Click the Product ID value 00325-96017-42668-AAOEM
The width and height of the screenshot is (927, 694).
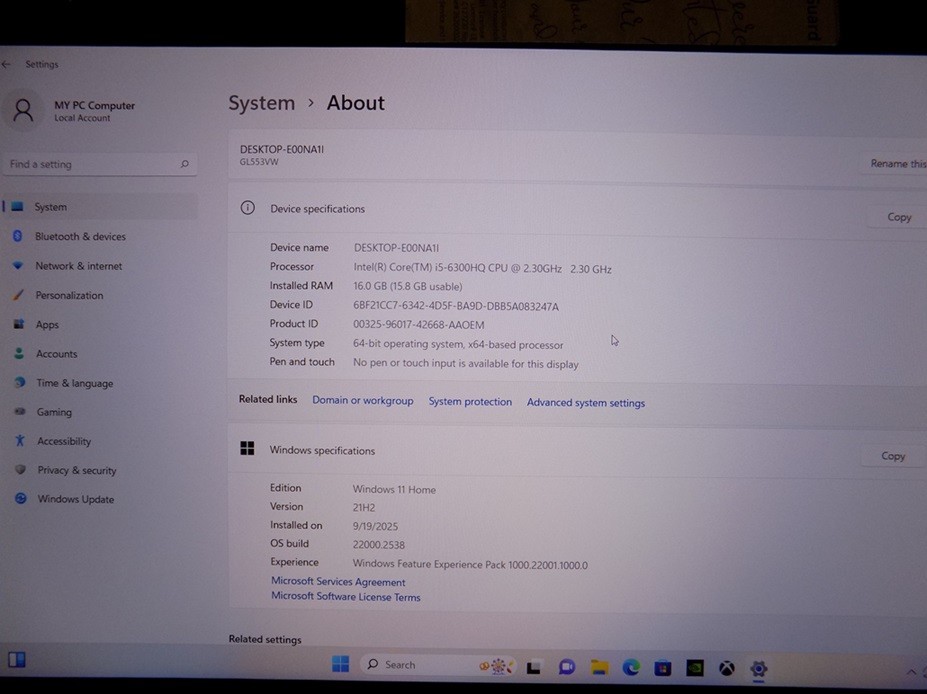(x=419, y=325)
